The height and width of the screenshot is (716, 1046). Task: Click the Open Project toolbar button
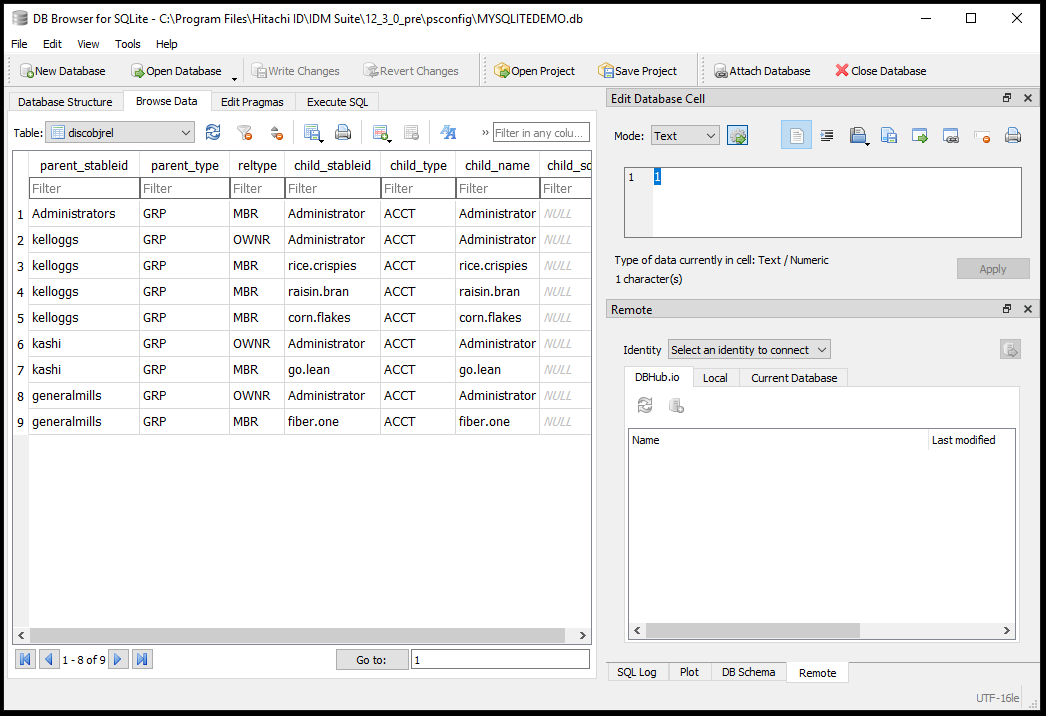534,71
